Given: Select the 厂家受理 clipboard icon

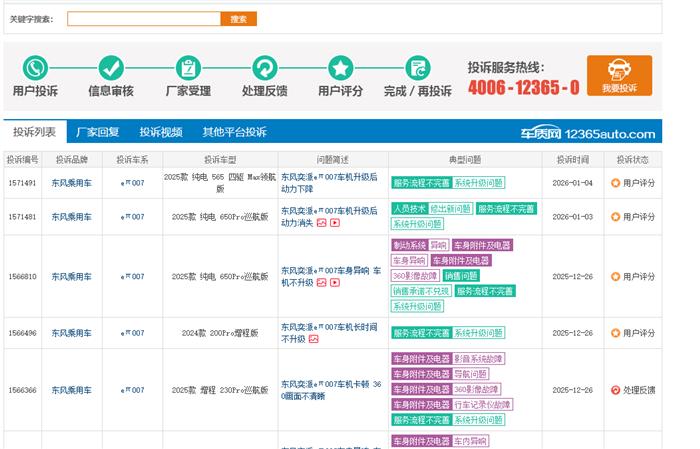Looking at the screenshot, I should point(187,67).
